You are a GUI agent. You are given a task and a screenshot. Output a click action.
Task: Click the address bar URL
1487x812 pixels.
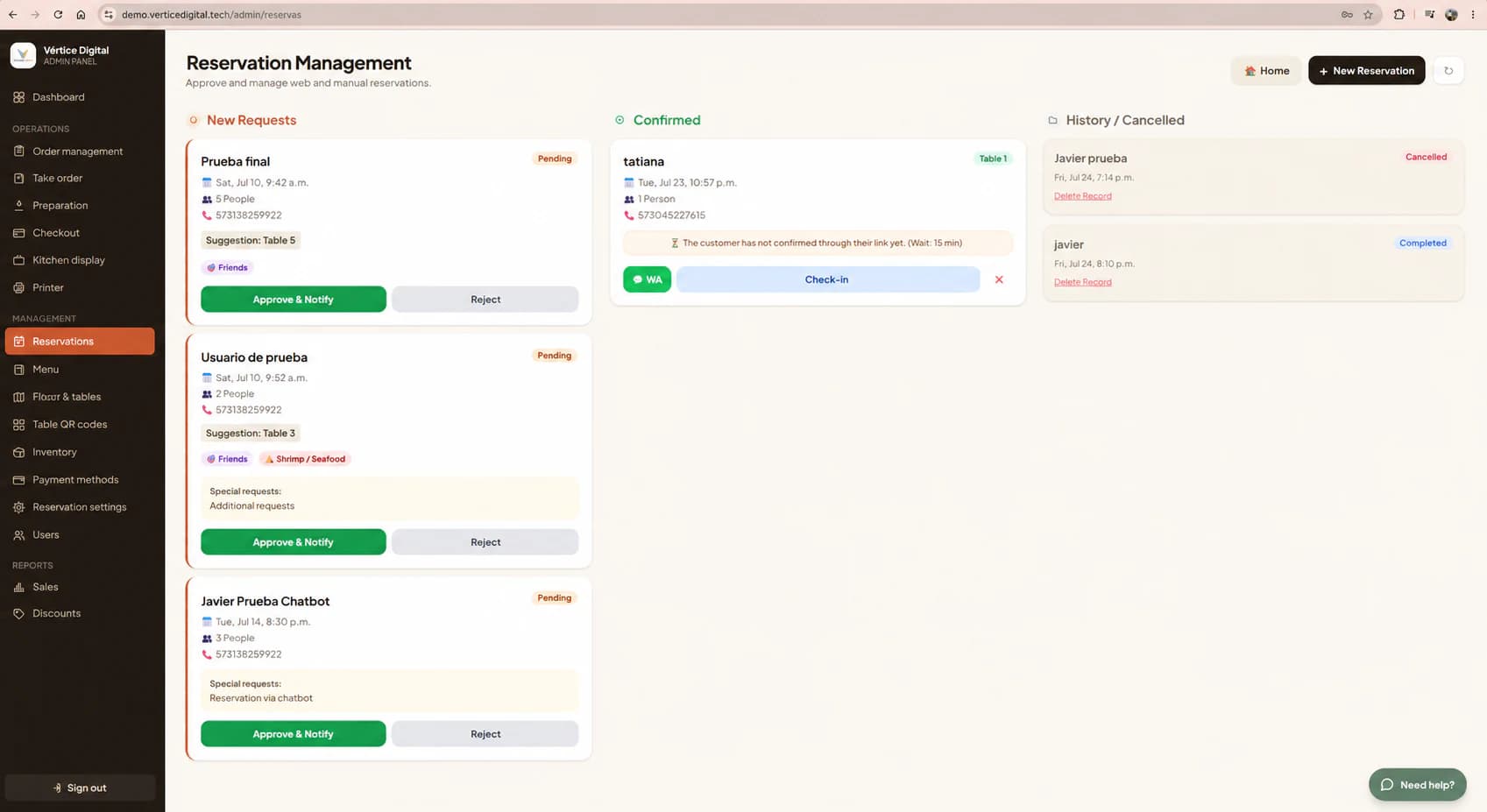tap(211, 15)
